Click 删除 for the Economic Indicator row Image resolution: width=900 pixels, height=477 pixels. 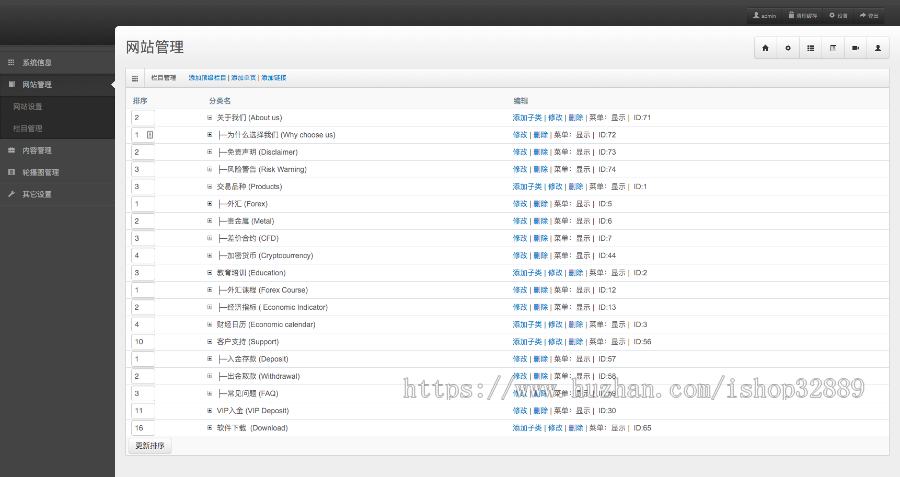(x=541, y=307)
